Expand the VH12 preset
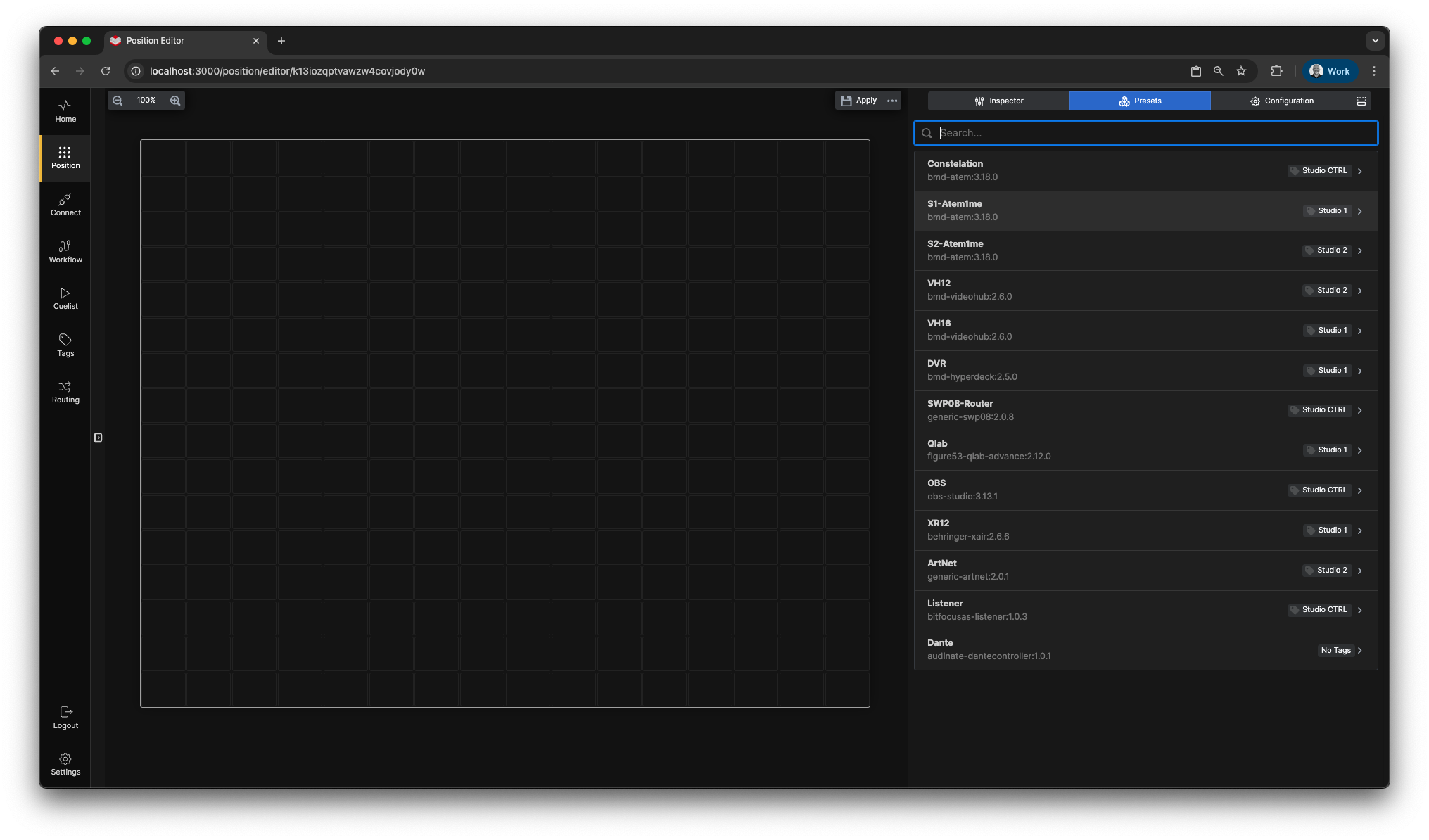Screen dimensions: 1429x840 [x=1145, y=291]
